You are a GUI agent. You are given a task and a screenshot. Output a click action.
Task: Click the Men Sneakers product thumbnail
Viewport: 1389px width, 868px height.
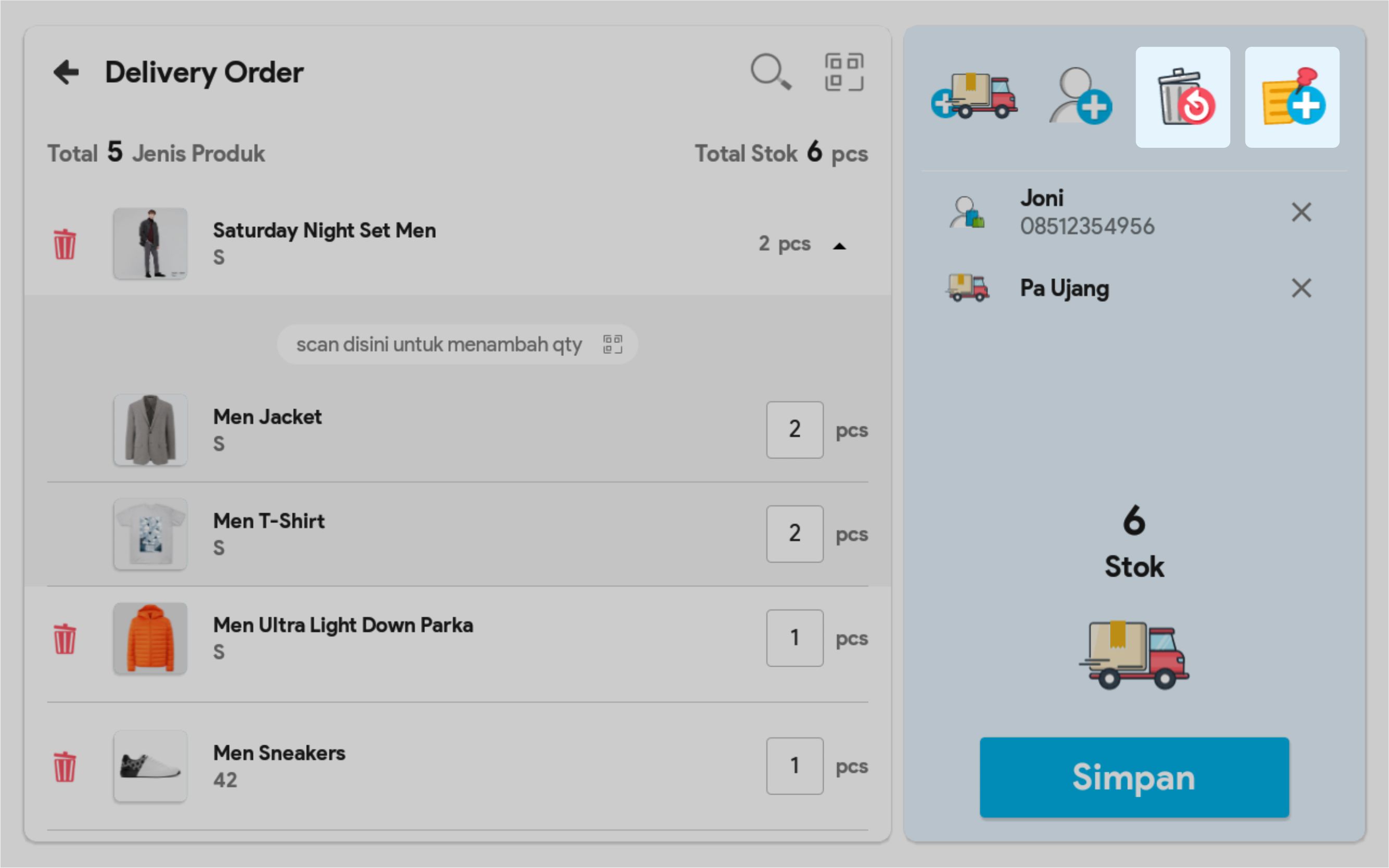click(x=150, y=766)
